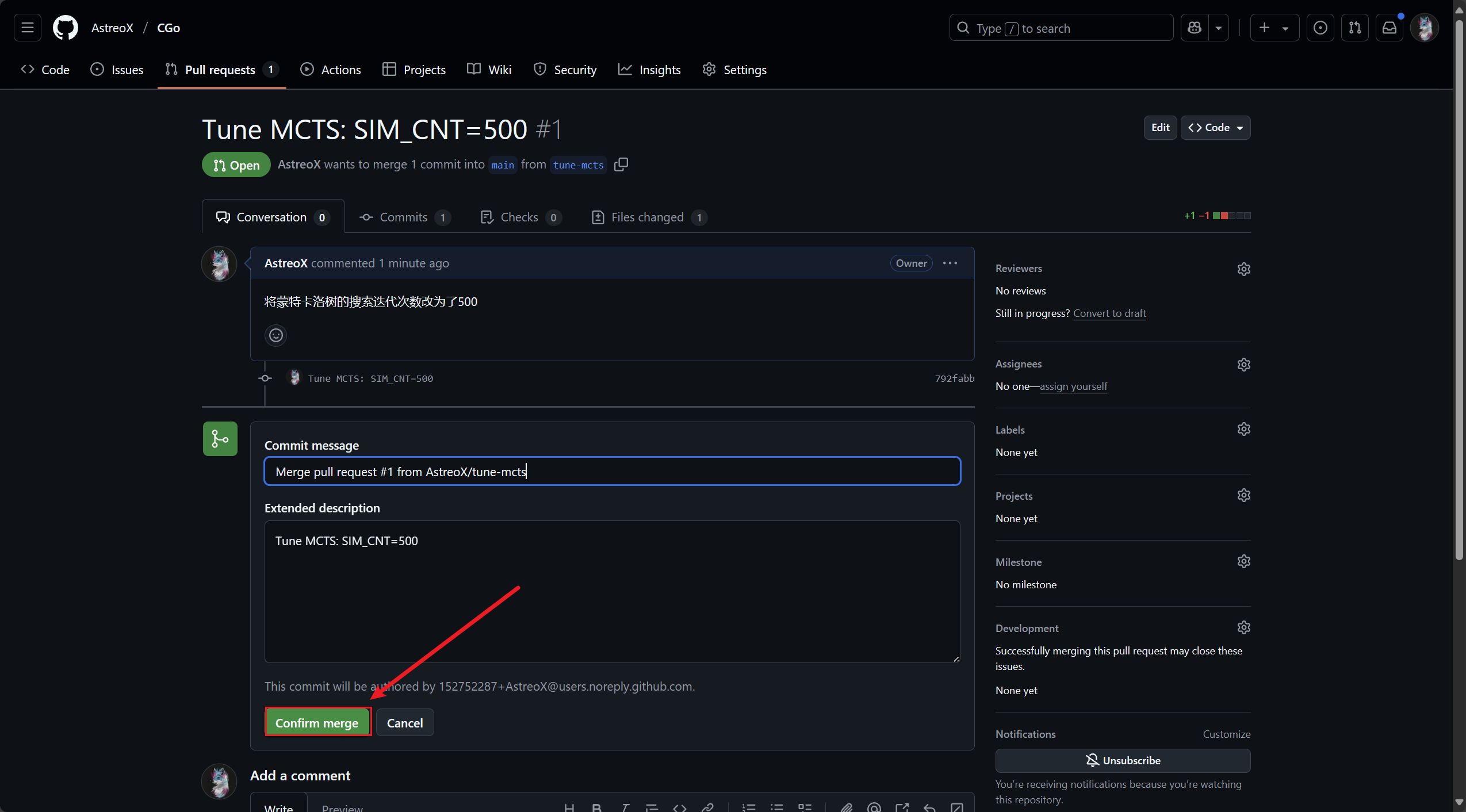Copy the tune-mcts branch name
Image resolution: width=1466 pixels, height=812 pixels.
[621, 164]
